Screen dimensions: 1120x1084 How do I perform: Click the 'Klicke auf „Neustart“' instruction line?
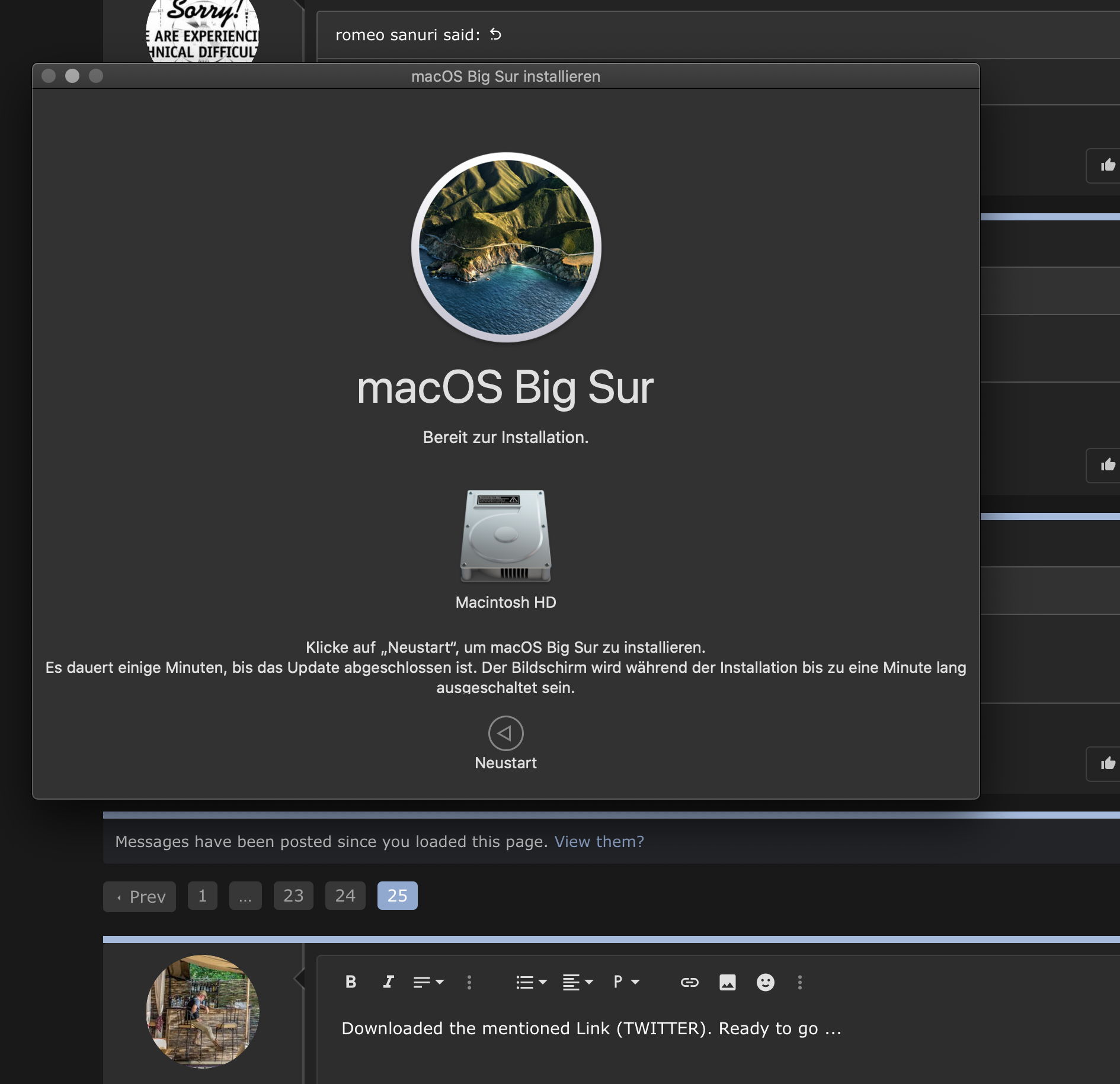505,647
